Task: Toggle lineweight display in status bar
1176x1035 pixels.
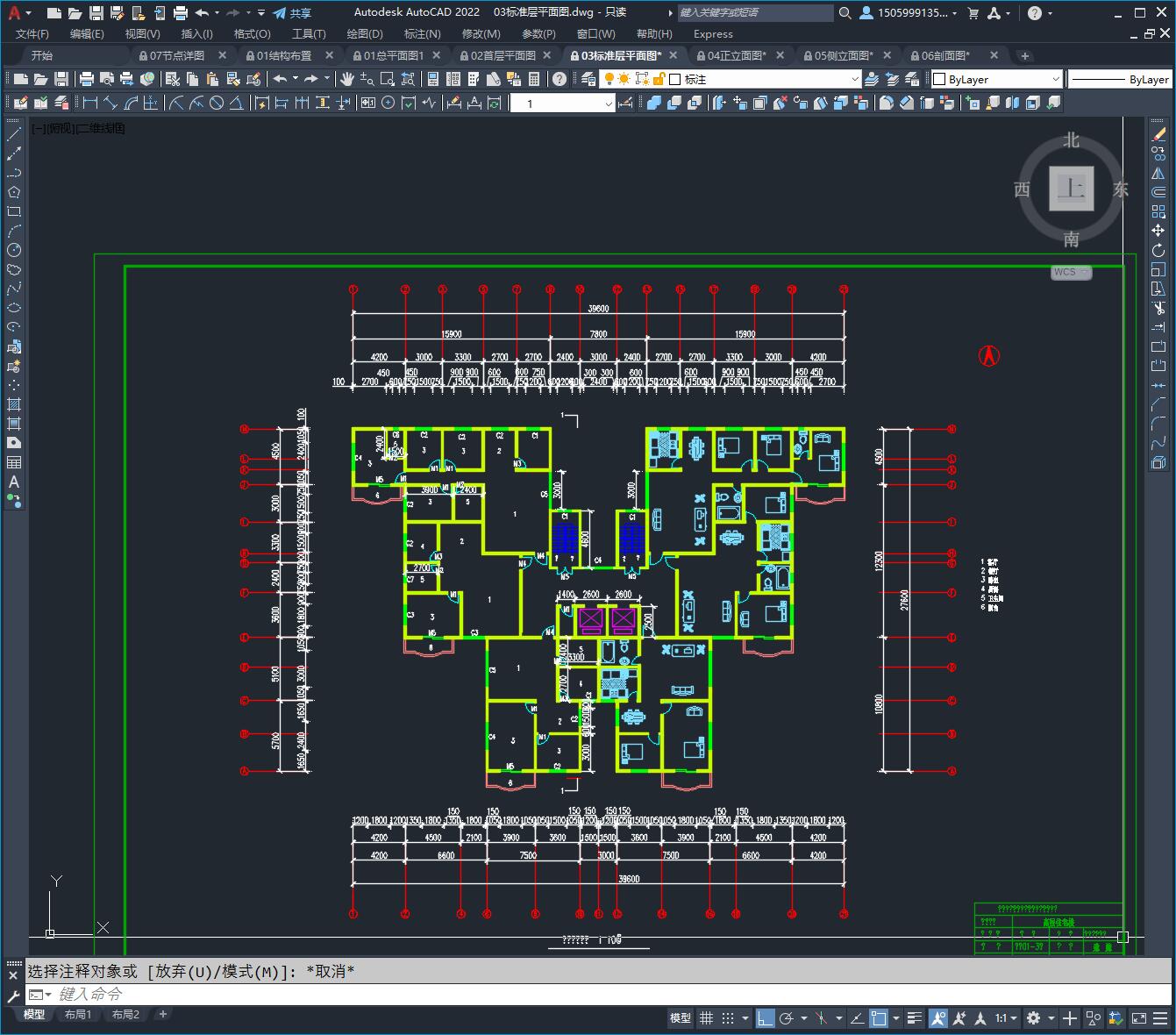Action: click(x=916, y=1018)
